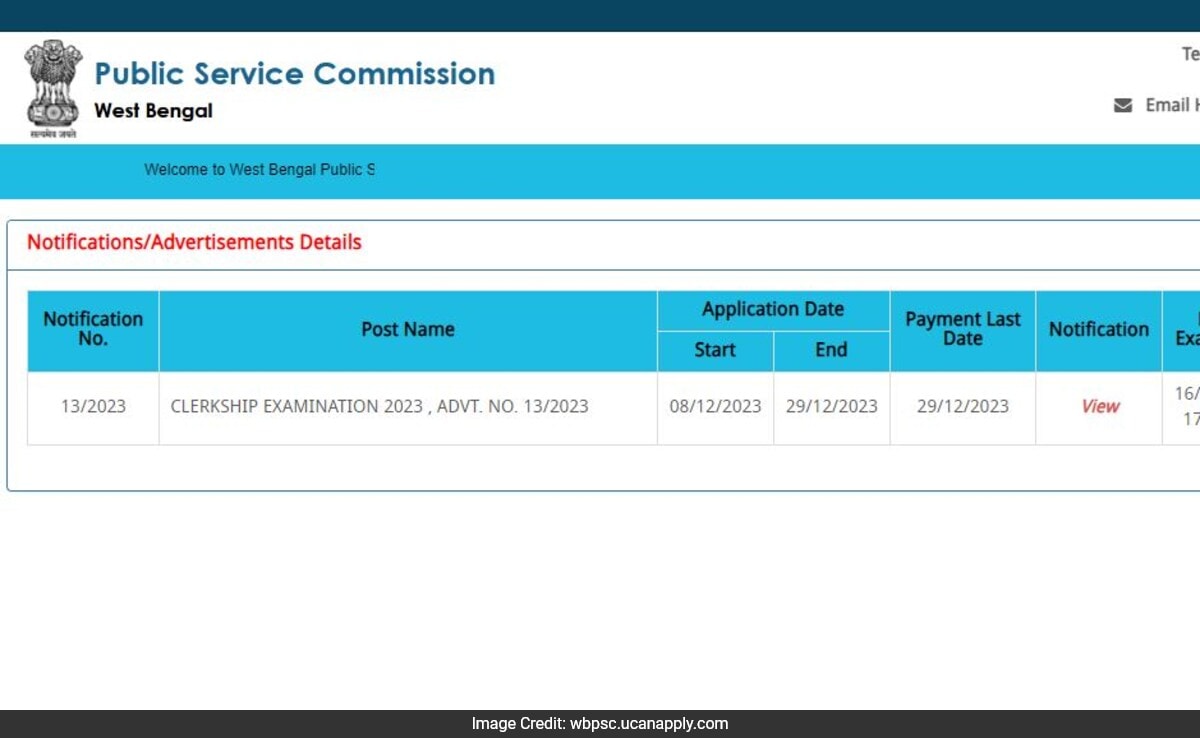Click the Payment Last Date column header
The image size is (1200, 738).
[962, 330]
